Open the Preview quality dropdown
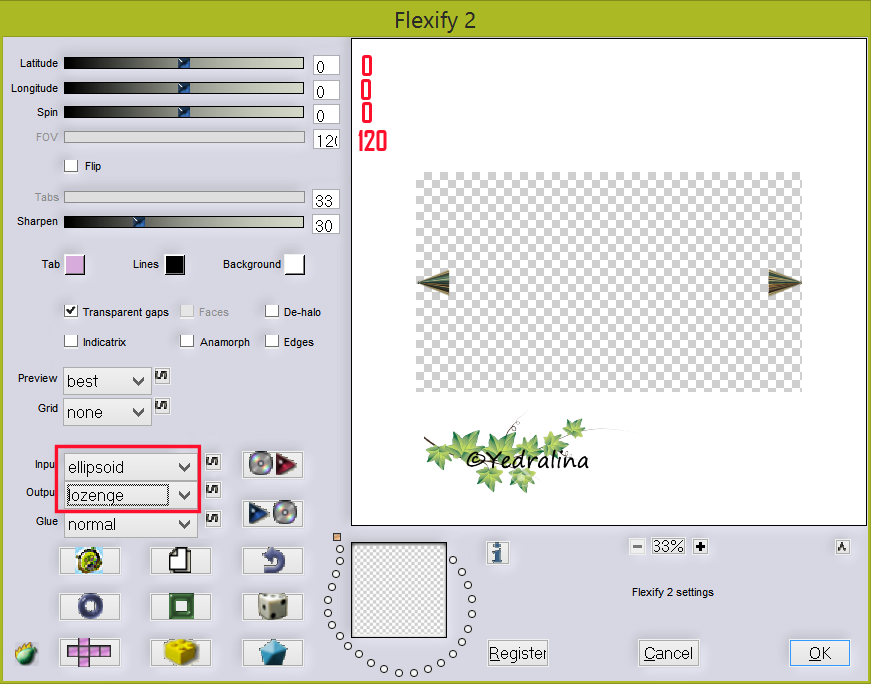This screenshot has height=684, width=871. [x=107, y=381]
